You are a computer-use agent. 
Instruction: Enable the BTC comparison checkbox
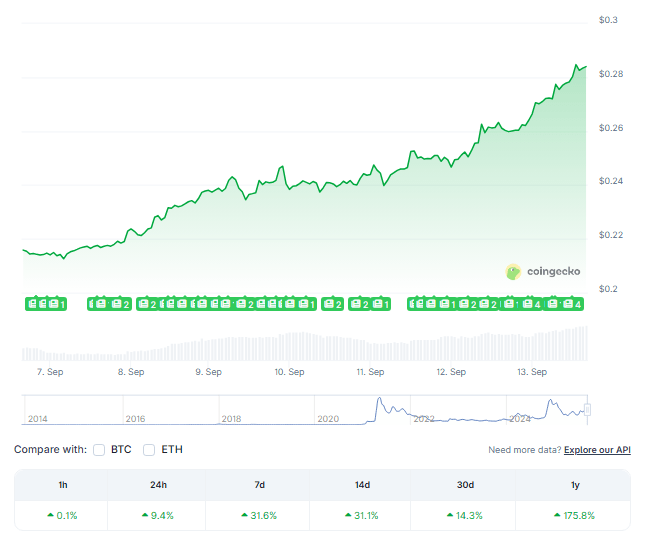click(x=99, y=450)
